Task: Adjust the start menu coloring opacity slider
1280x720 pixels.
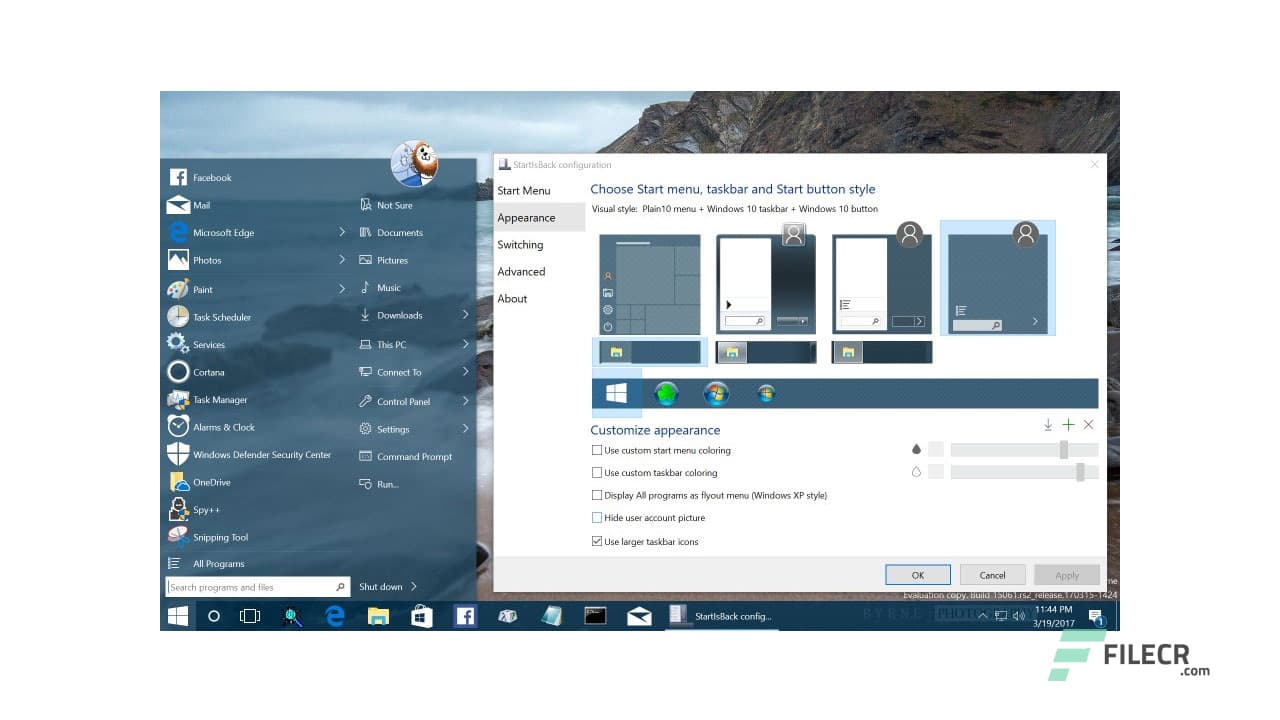Action: click(1064, 450)
